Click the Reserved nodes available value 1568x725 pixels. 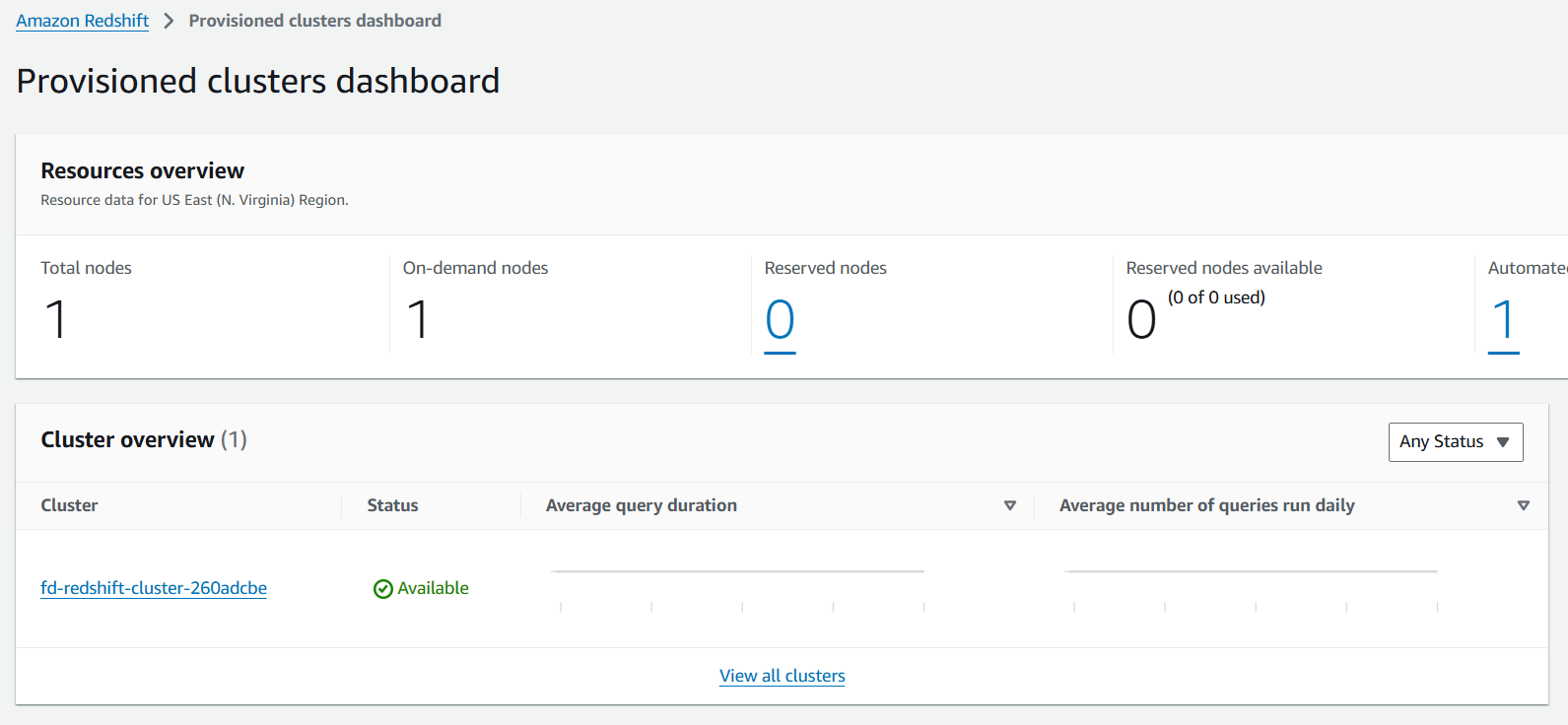click(x=1141, y=320)
